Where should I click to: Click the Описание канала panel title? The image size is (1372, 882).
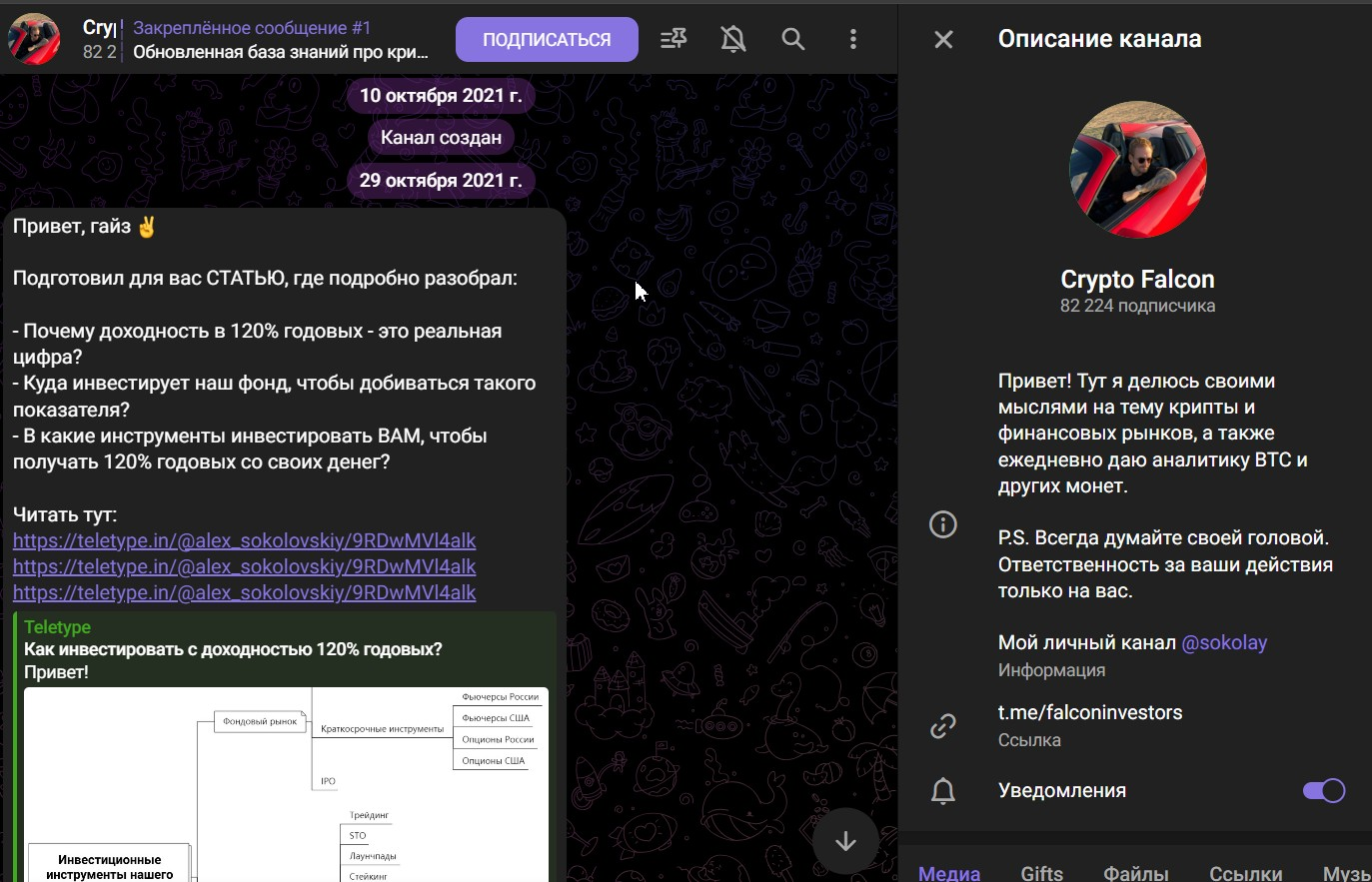point(1099,39)
